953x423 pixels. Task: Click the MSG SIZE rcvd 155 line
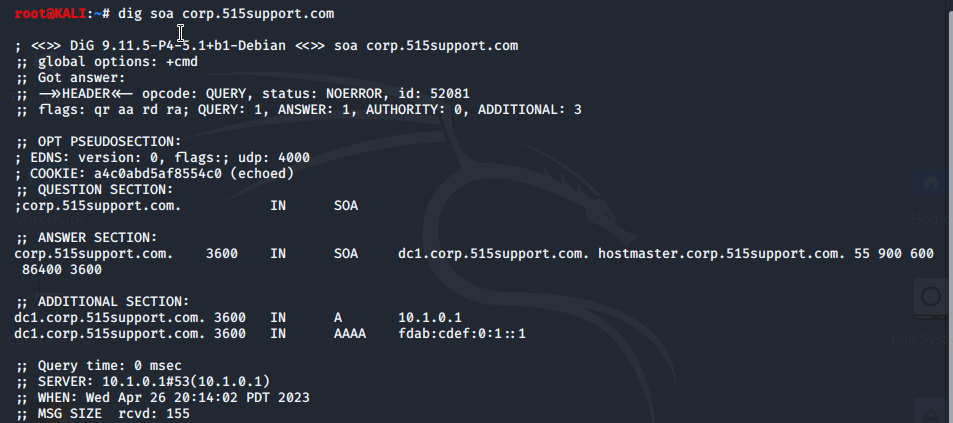tap(103, 414)
